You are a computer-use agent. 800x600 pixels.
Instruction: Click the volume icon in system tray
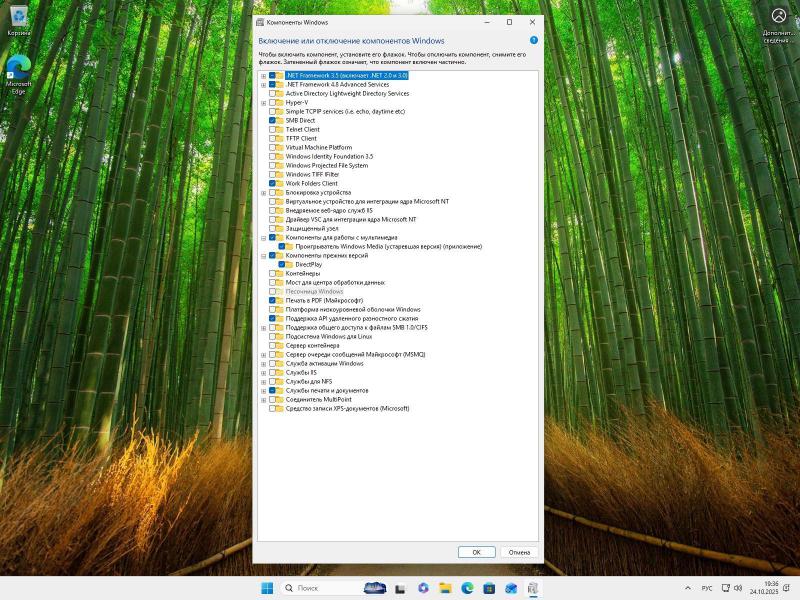737,588
